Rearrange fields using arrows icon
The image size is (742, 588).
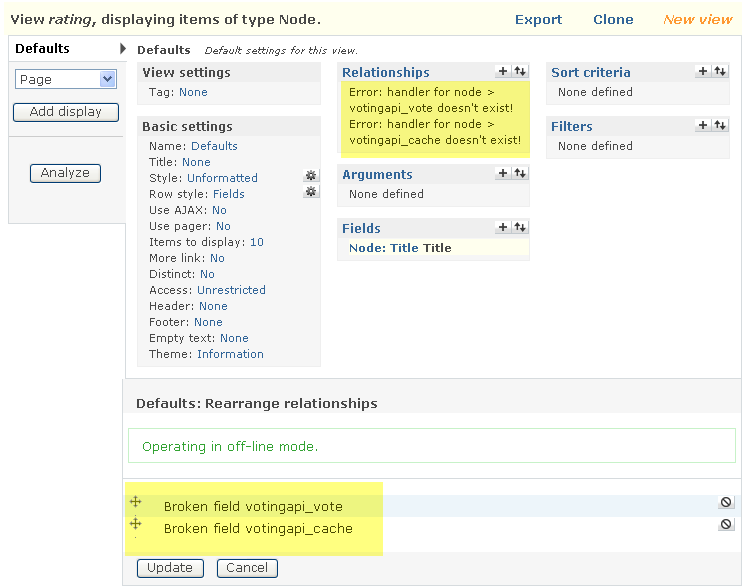point(520,228)
